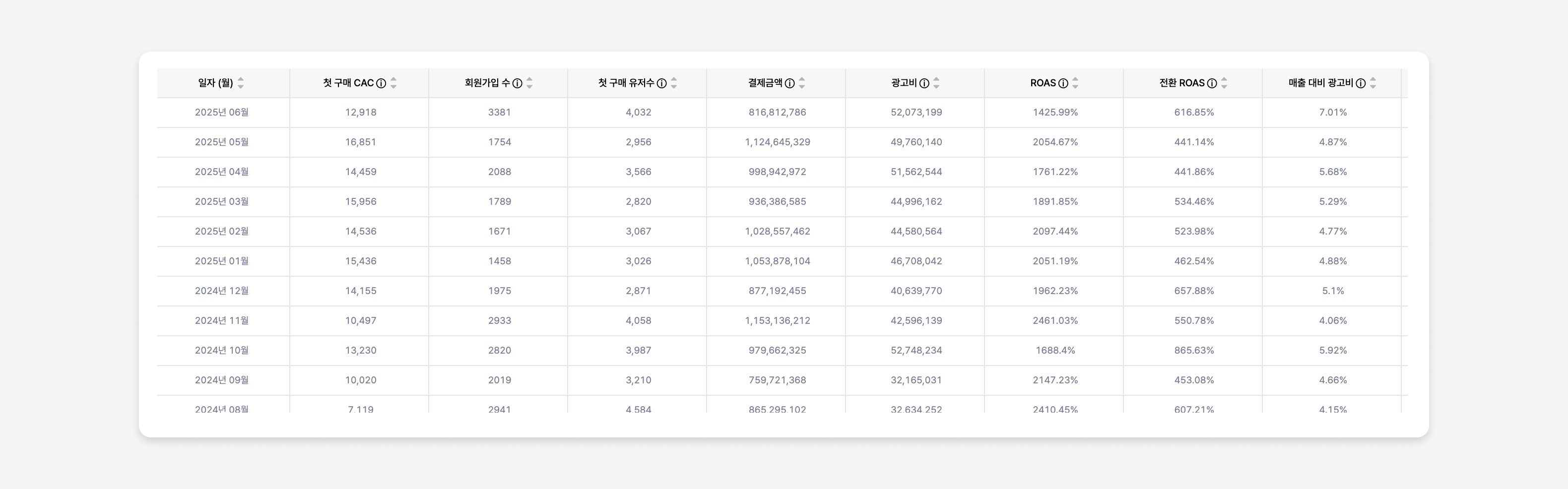Select the 2025년 06월 row date cell
Viewport: 1568px width, 489px height.
(x=222, y=113)
